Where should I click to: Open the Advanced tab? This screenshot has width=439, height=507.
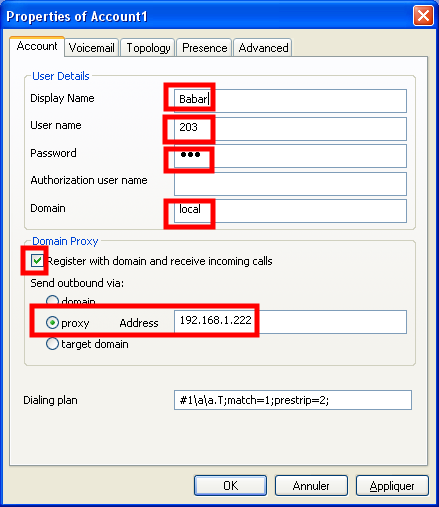(263, 48)
